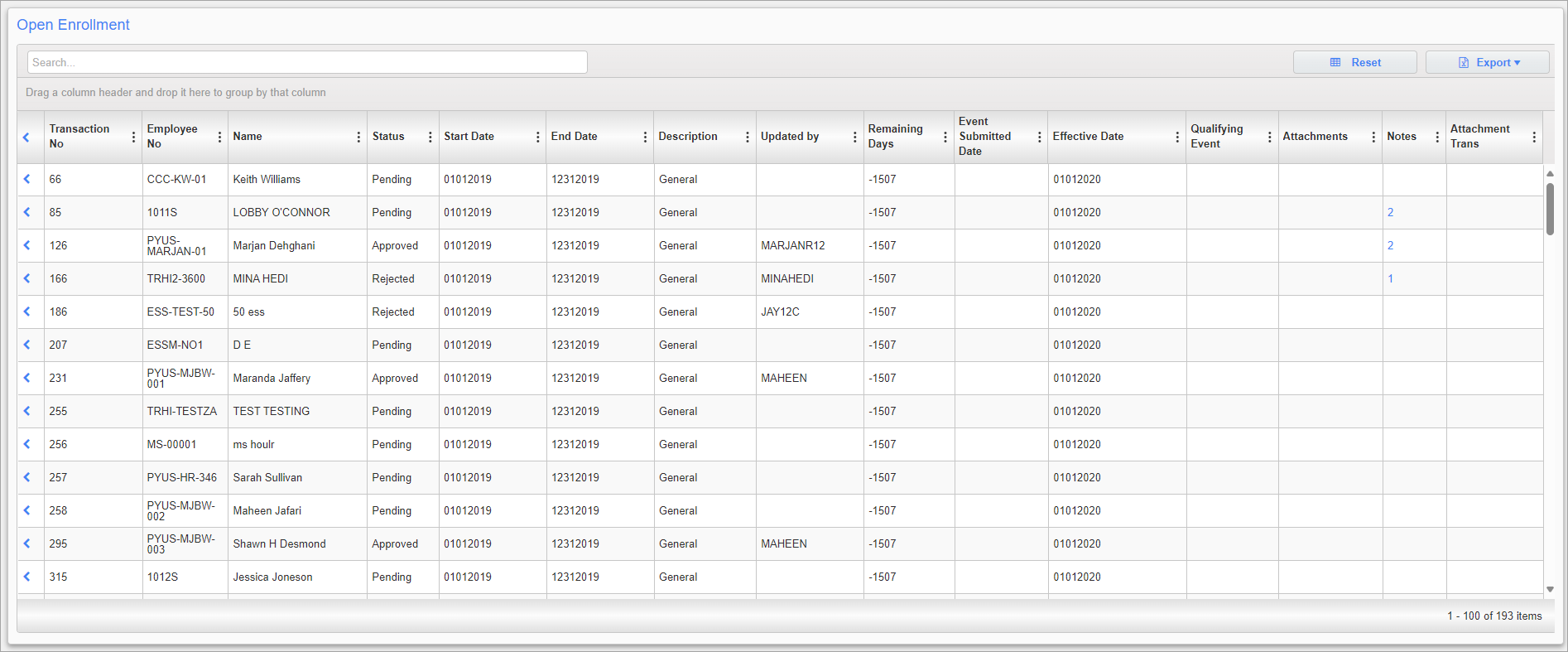Expand row for LOBBY O'CONNOR
This screenshot has height=652, width=1568.
(x=26, y=212)
